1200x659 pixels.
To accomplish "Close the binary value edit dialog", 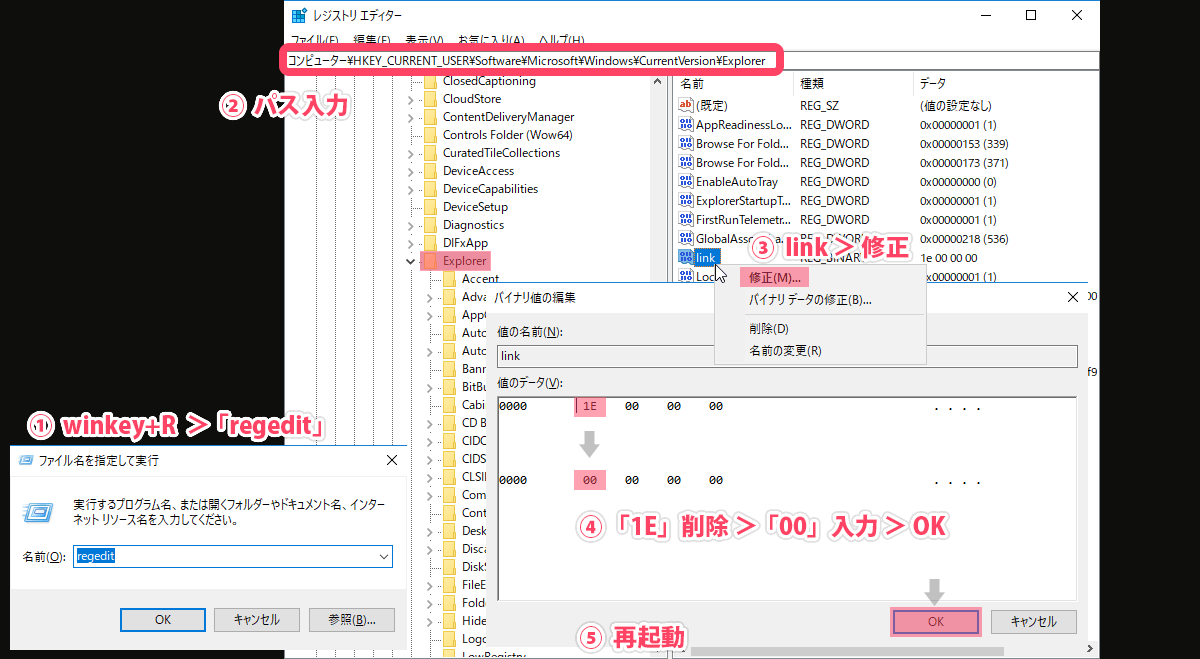I will 1074,297.
